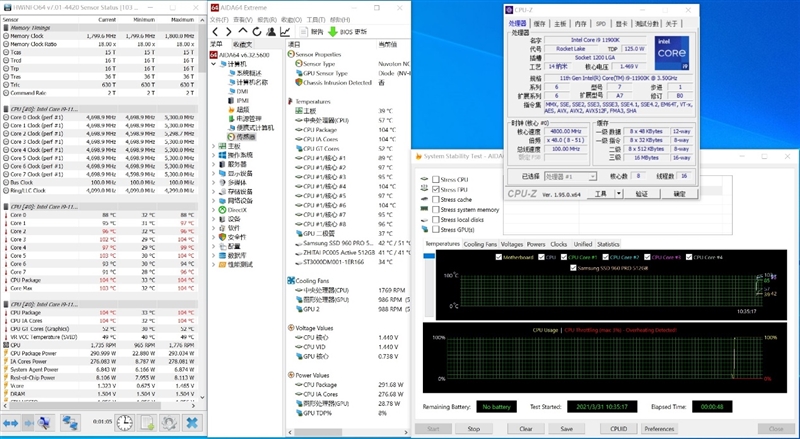Click 配置 icon in AIDA64 tree
This screenshot has width=800, height=439.
point(222,247)
